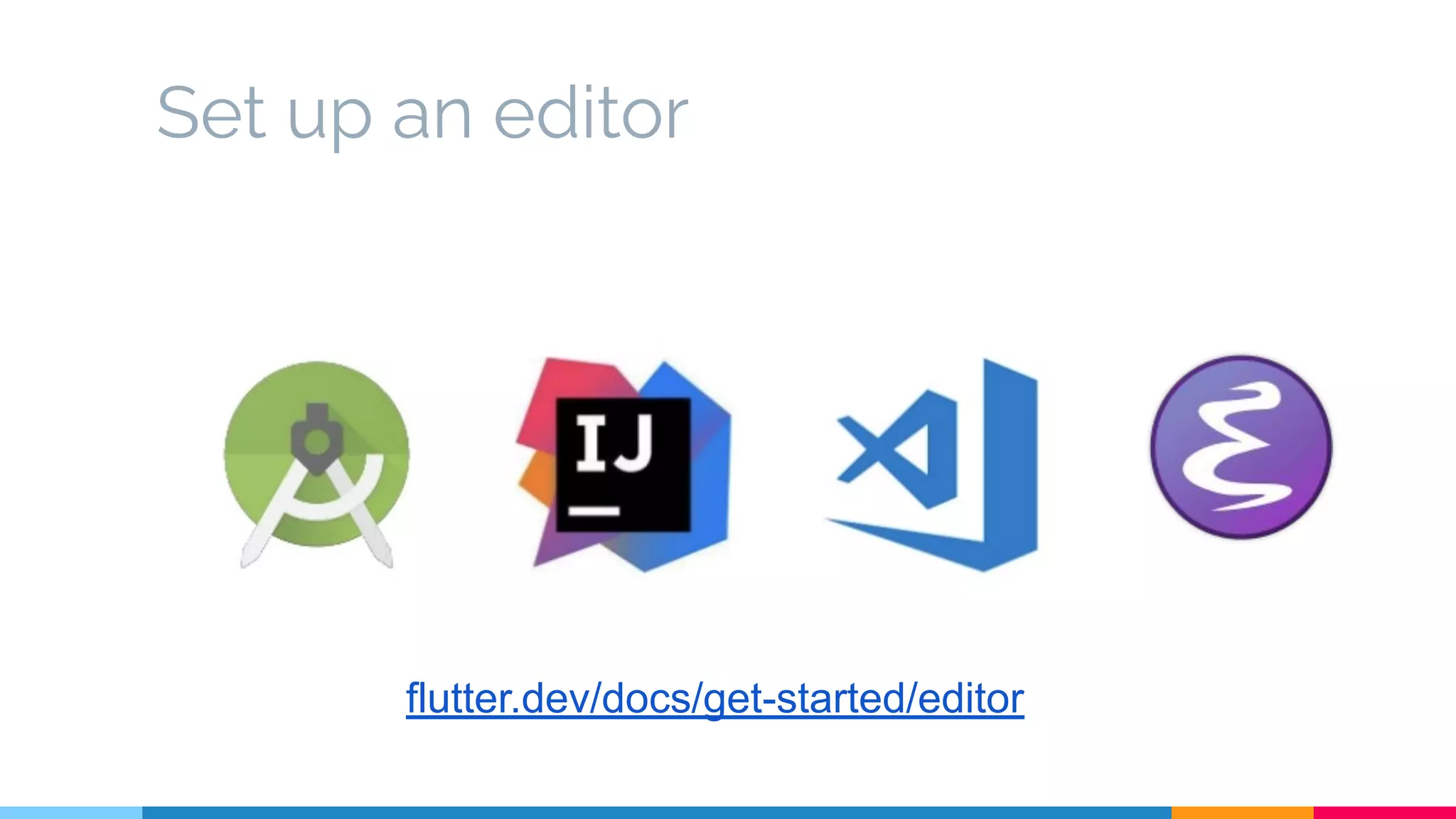
Task: Click the 'flutter.dev' part of the URL
Action: (x=498, y=697)
